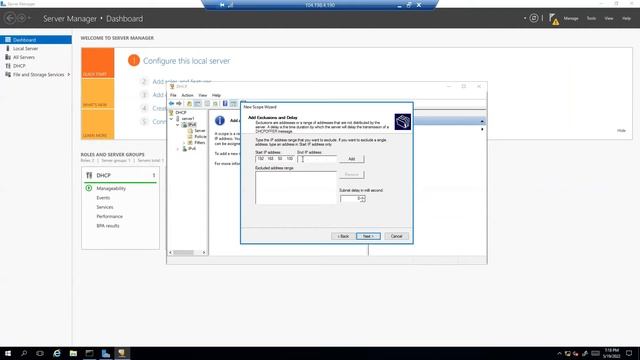Click Configure this local server link

[x=187, y=61]
